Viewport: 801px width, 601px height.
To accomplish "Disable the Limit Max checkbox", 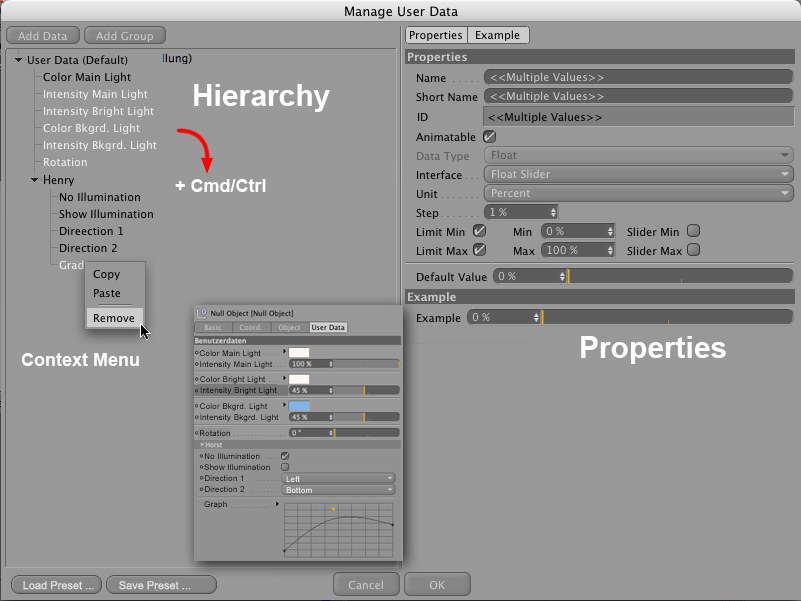I will click(479, 250).
